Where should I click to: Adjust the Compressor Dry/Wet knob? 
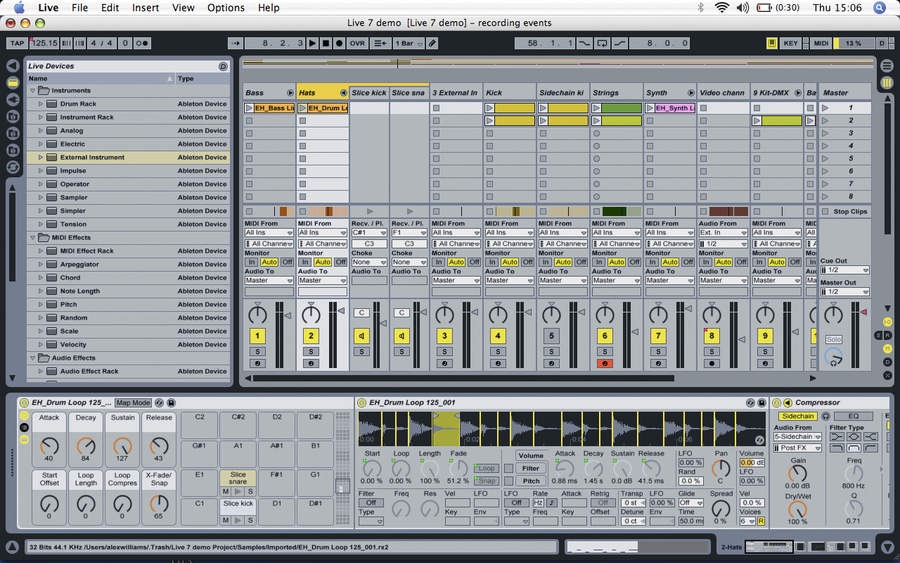click(797, 509)
